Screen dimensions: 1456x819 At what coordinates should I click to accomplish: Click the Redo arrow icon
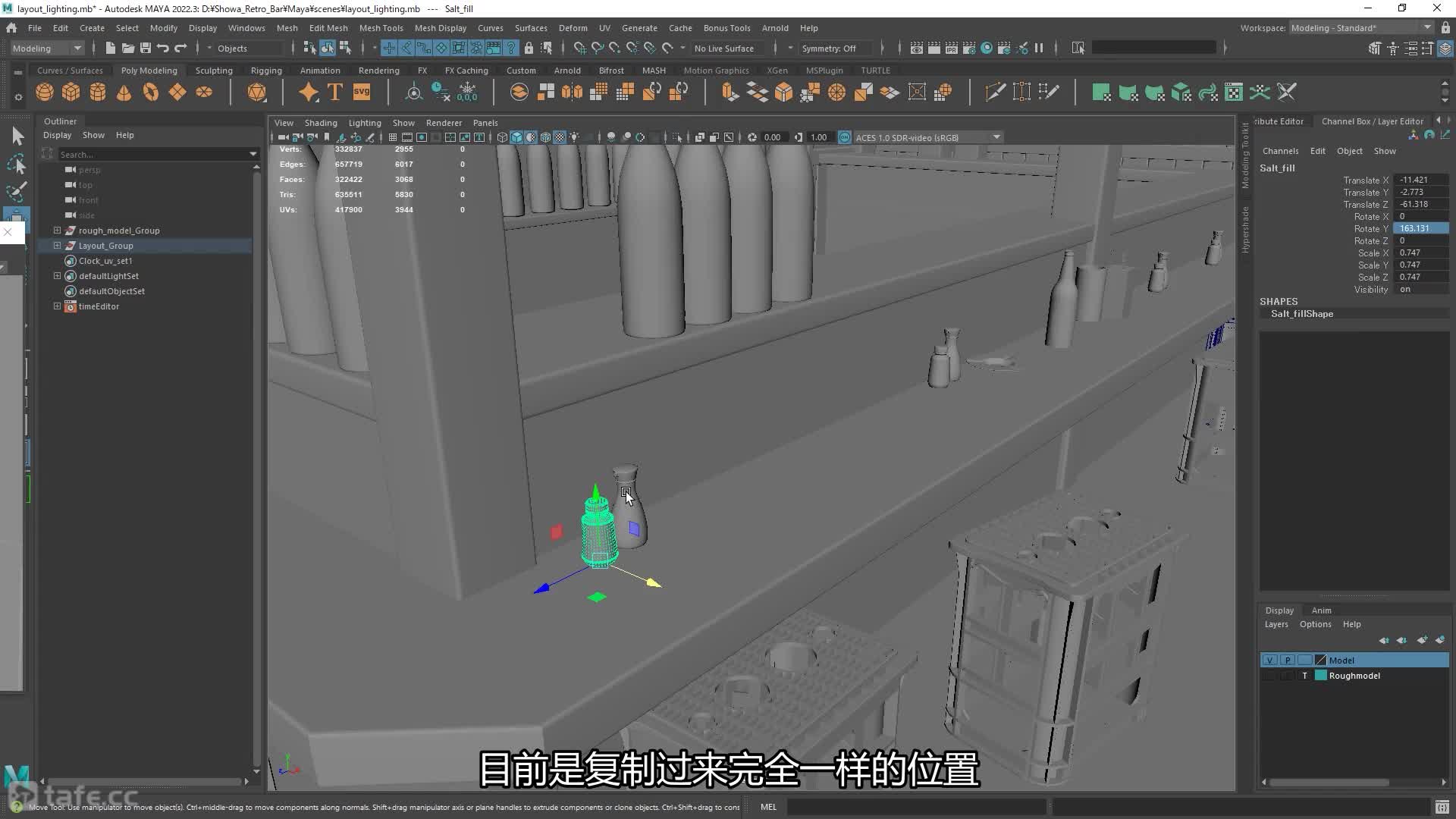tap(180, 48)
